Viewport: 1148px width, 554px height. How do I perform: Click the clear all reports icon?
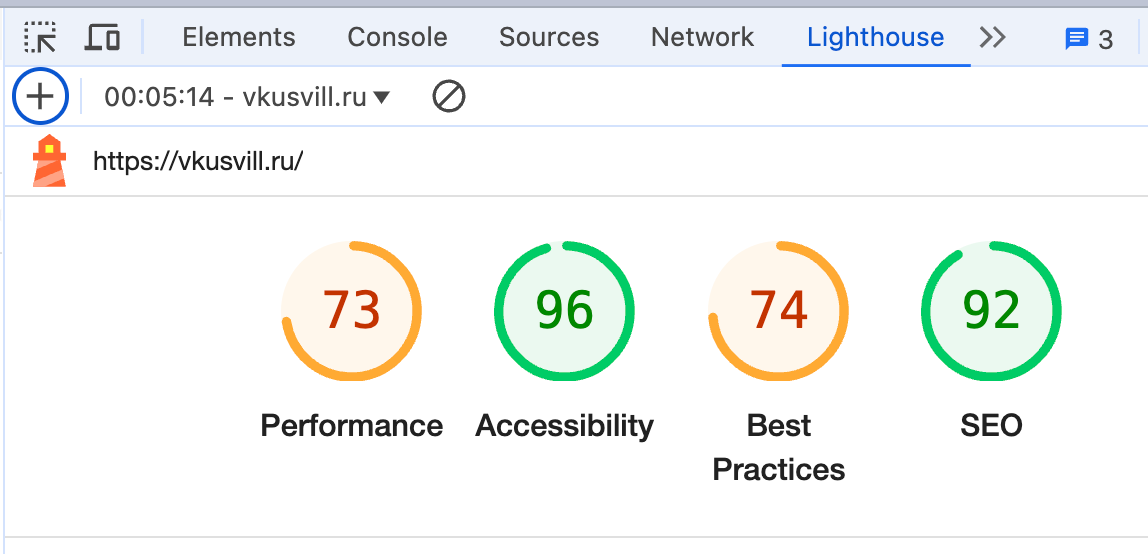click(449, 97)
